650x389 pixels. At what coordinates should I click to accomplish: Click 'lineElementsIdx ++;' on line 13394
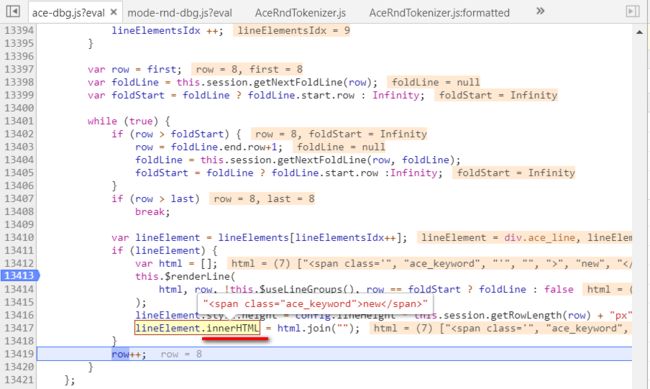(x=167, y=31)
